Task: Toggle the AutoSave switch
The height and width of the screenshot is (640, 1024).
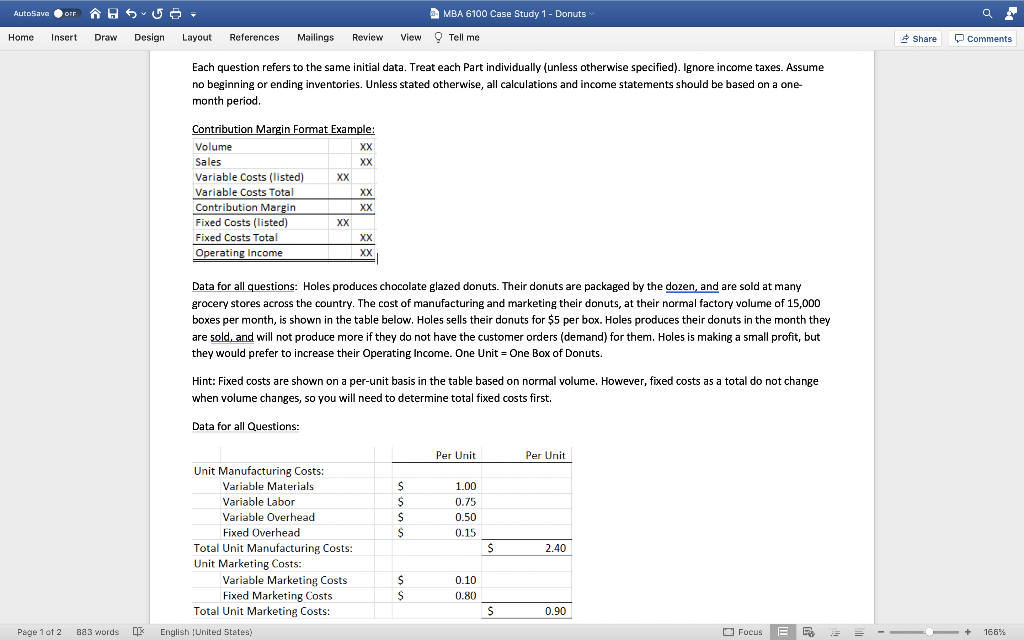Action: point(67,14)
